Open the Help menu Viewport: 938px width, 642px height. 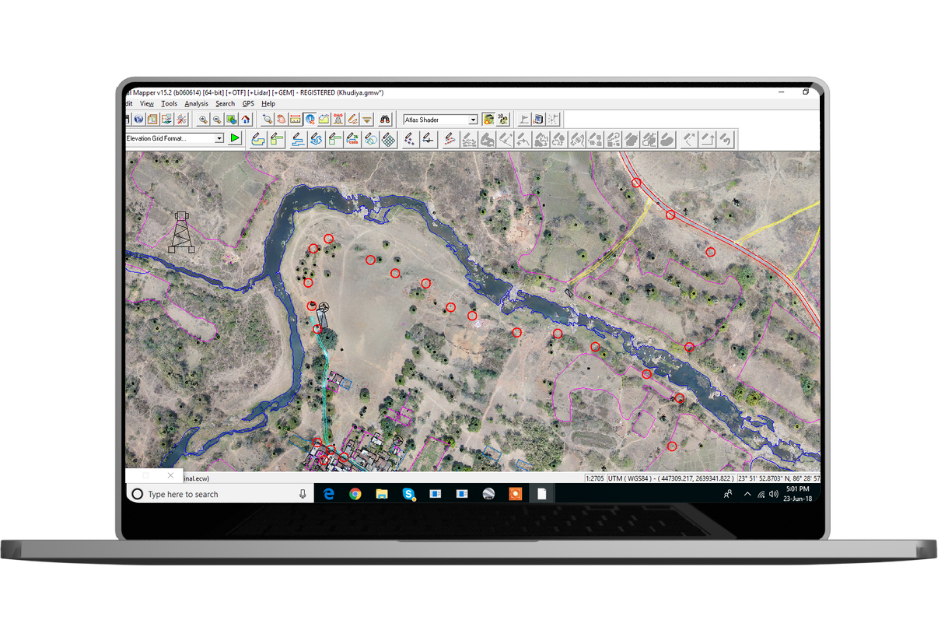[268, 104]
